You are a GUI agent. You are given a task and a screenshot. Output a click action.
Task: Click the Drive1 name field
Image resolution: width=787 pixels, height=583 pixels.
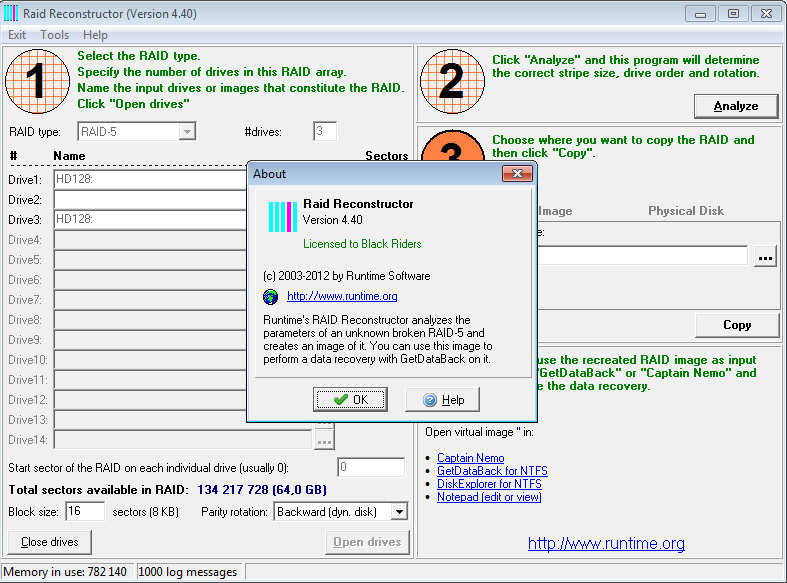click(x=151, y=179)
